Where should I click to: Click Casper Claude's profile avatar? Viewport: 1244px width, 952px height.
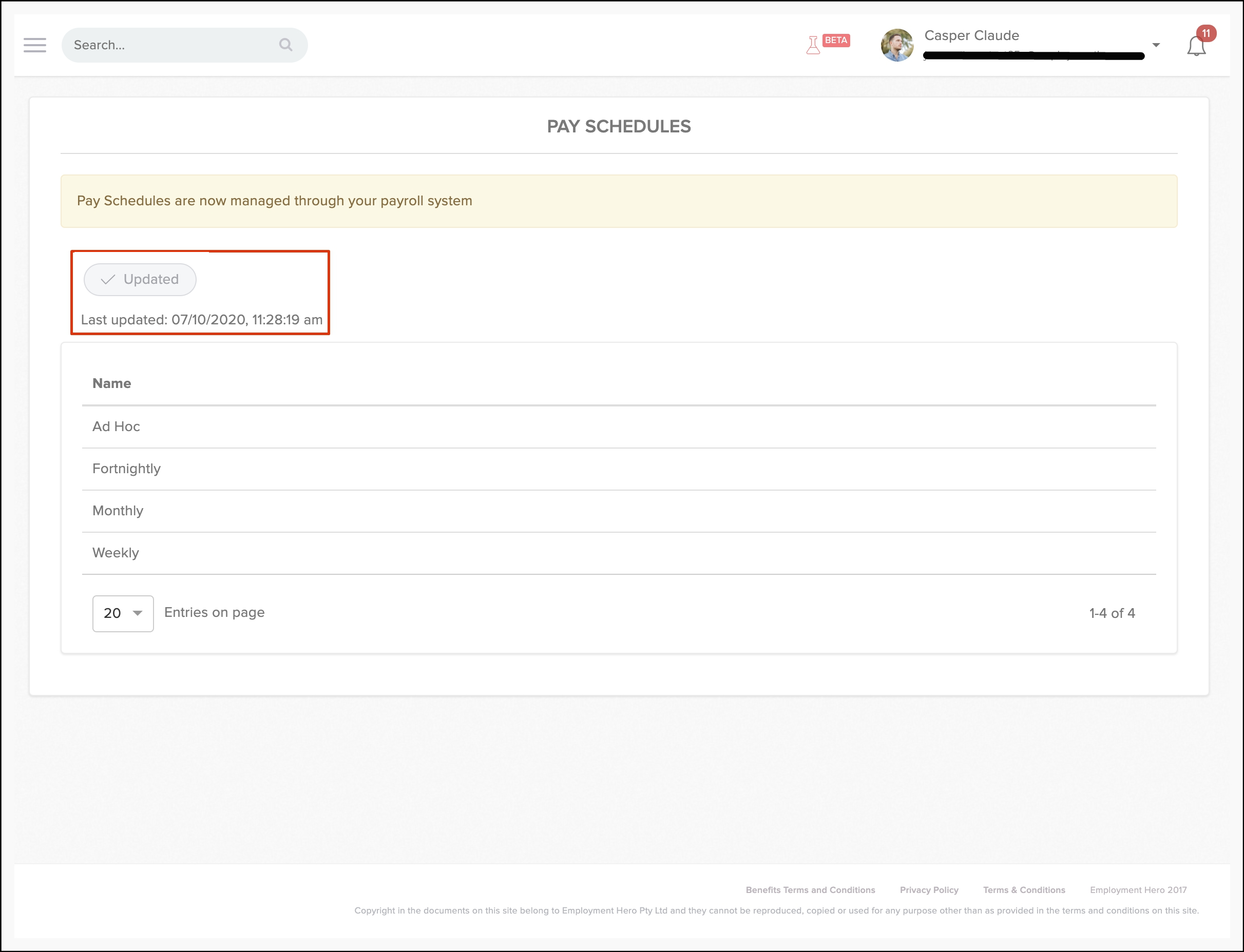coord(896,45)
